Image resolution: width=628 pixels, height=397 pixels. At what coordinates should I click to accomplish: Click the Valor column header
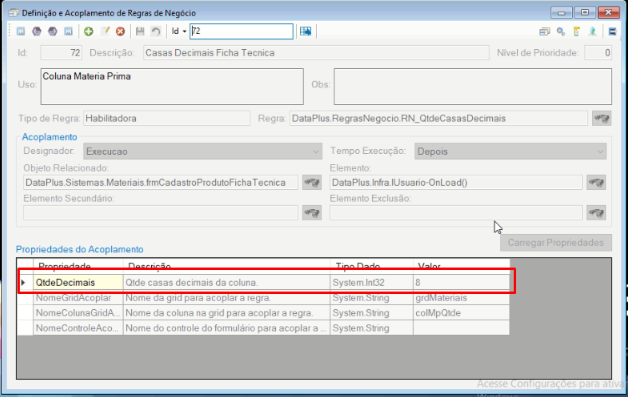point(461,266)
